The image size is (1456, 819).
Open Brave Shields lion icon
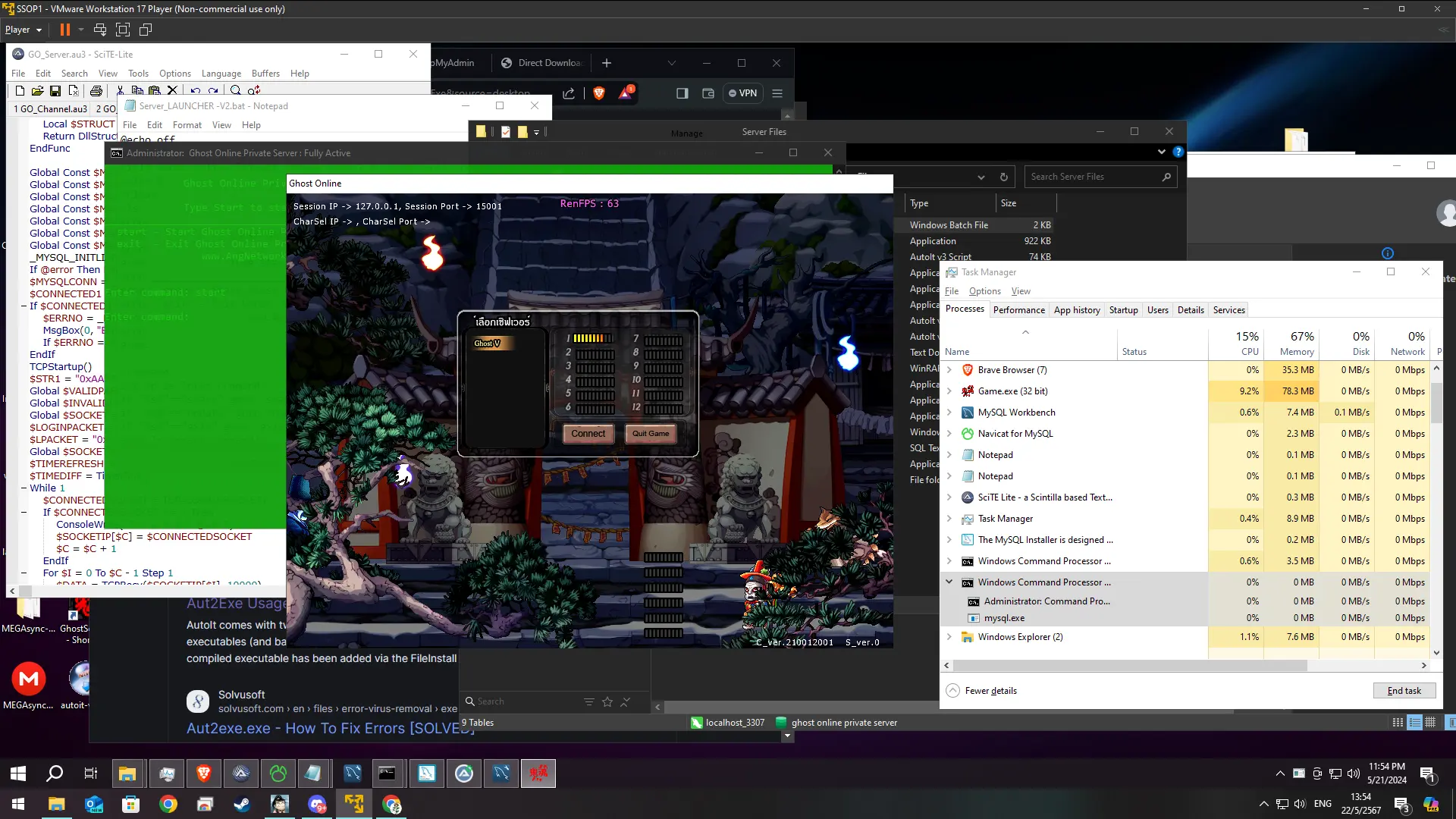599,93
